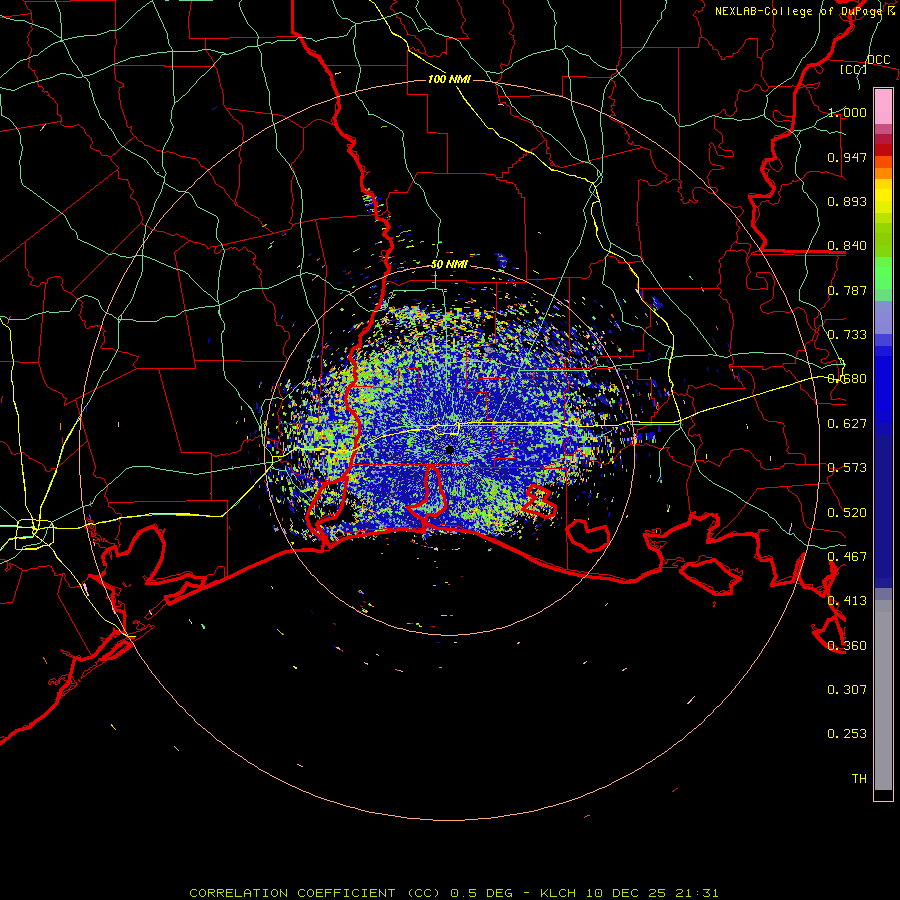Screen dimensions: 900x900
Task: Click the 0.947 scale value
Action: [847, 157]
